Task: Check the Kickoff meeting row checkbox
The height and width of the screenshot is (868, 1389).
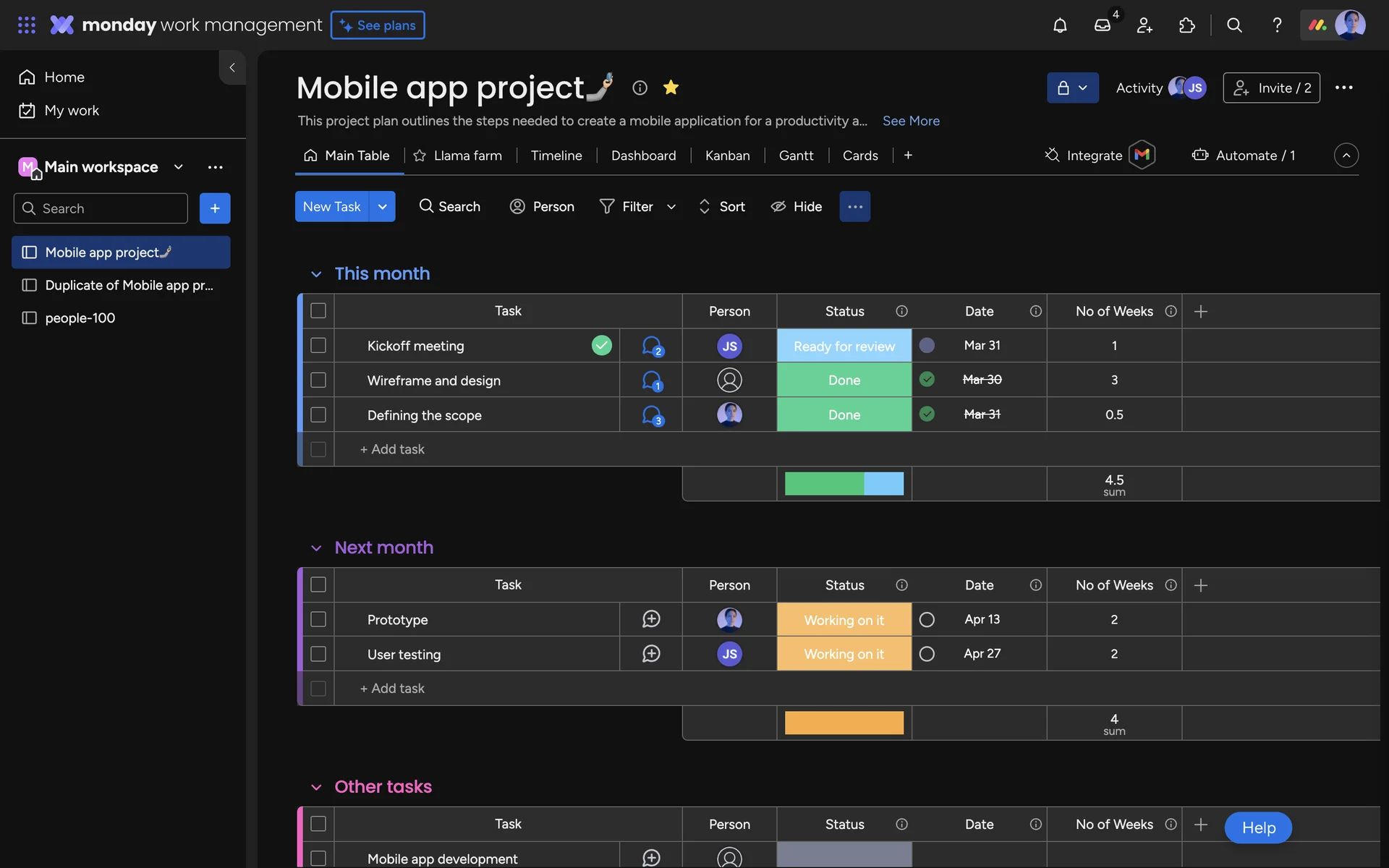Action: pyautogui.click(x=318, y=346)
